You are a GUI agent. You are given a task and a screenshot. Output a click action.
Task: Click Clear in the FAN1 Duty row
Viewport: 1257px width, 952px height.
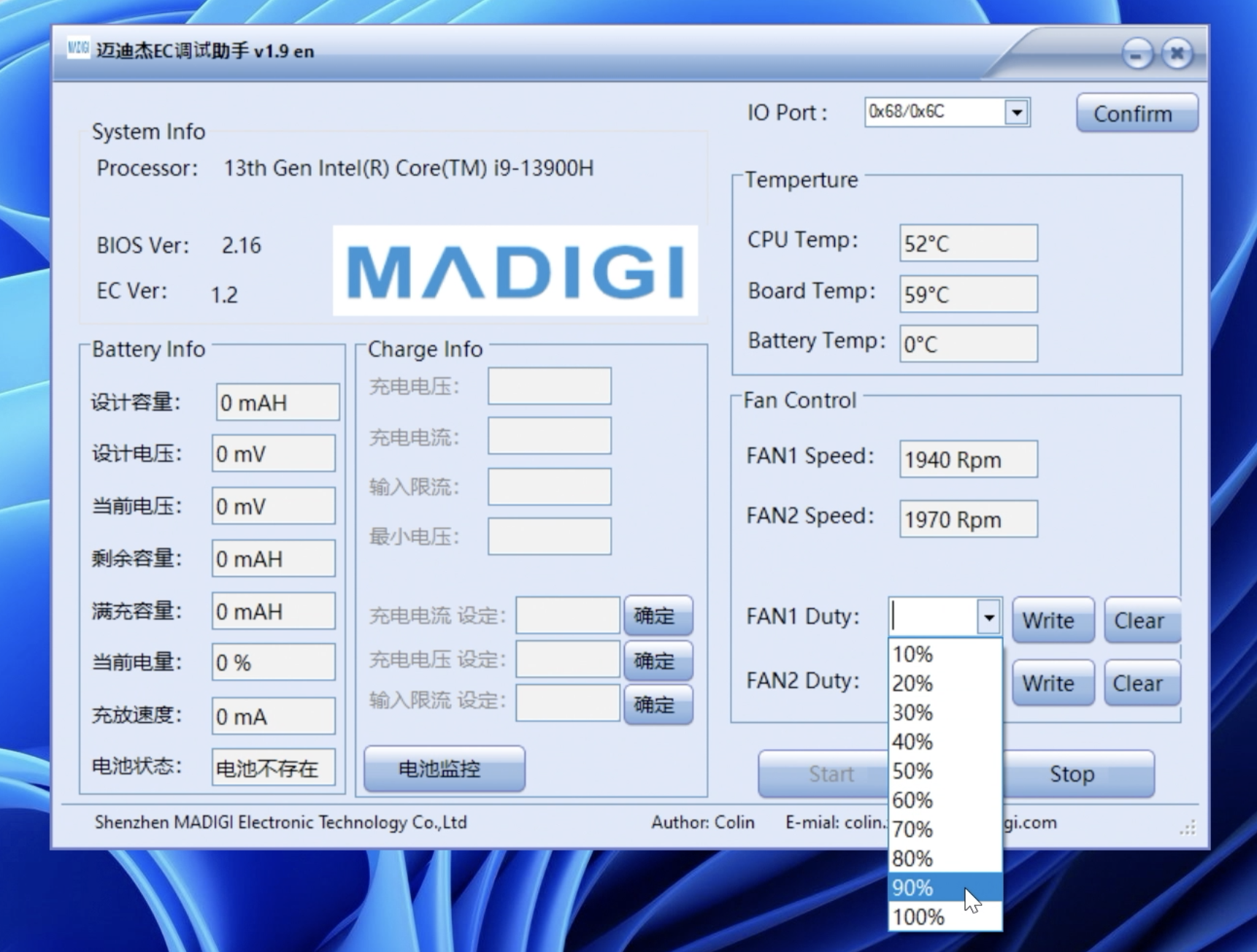(x=1142, y=620)
